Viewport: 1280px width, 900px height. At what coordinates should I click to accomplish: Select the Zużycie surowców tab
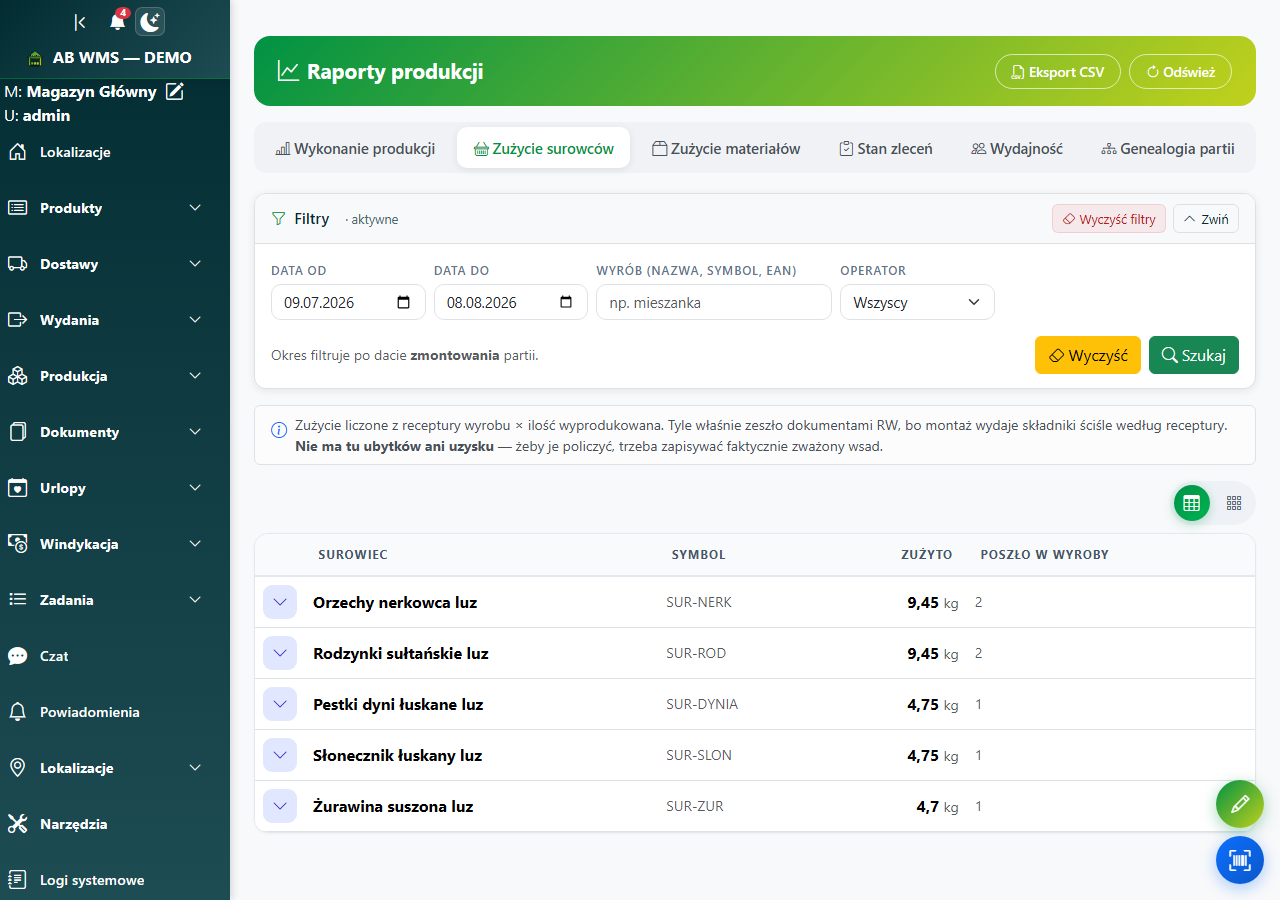(x=543, y=148)
